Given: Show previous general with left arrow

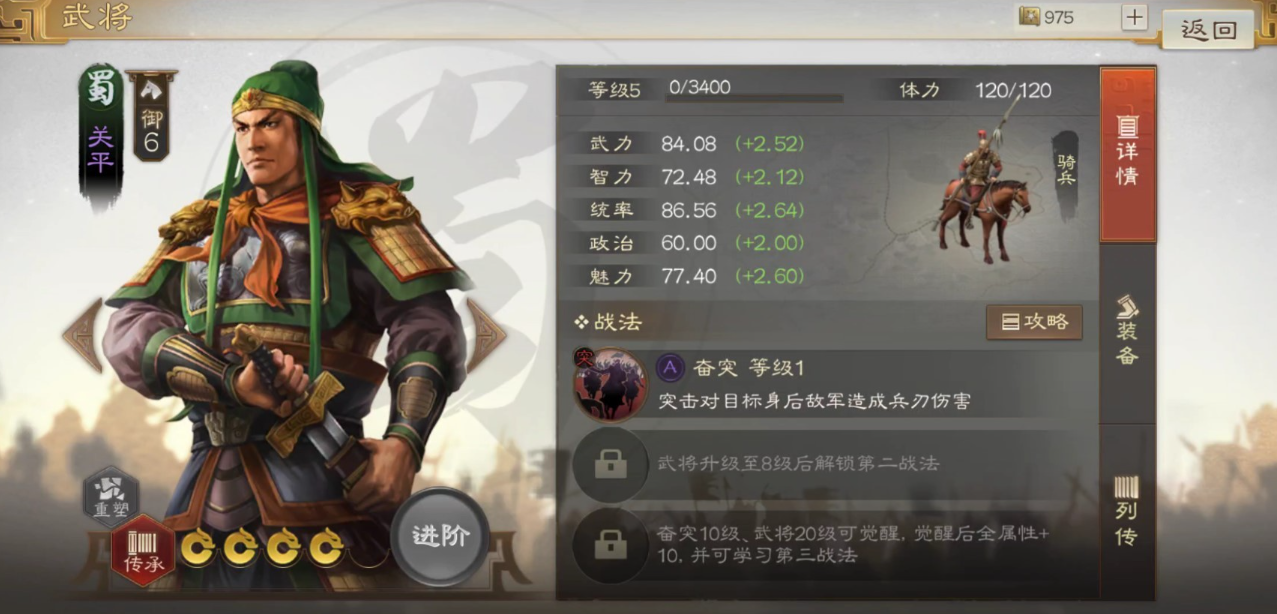Looking at the screenshot, I should tap(82, 334).
